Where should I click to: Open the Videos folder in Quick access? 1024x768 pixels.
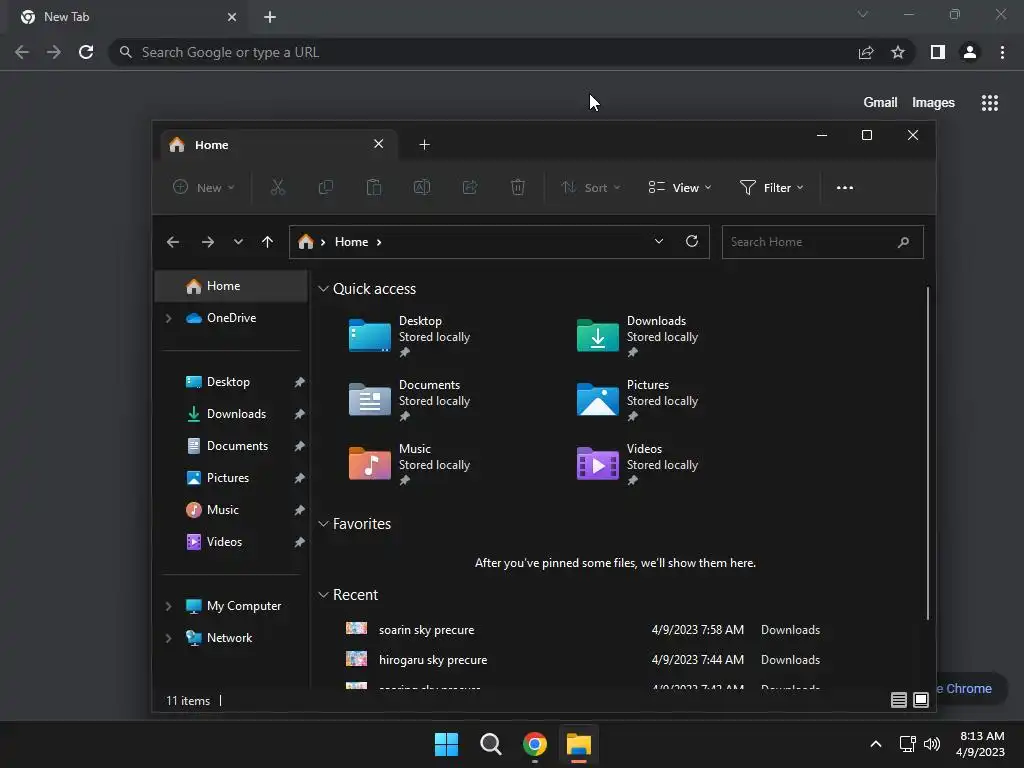[638, 464]
